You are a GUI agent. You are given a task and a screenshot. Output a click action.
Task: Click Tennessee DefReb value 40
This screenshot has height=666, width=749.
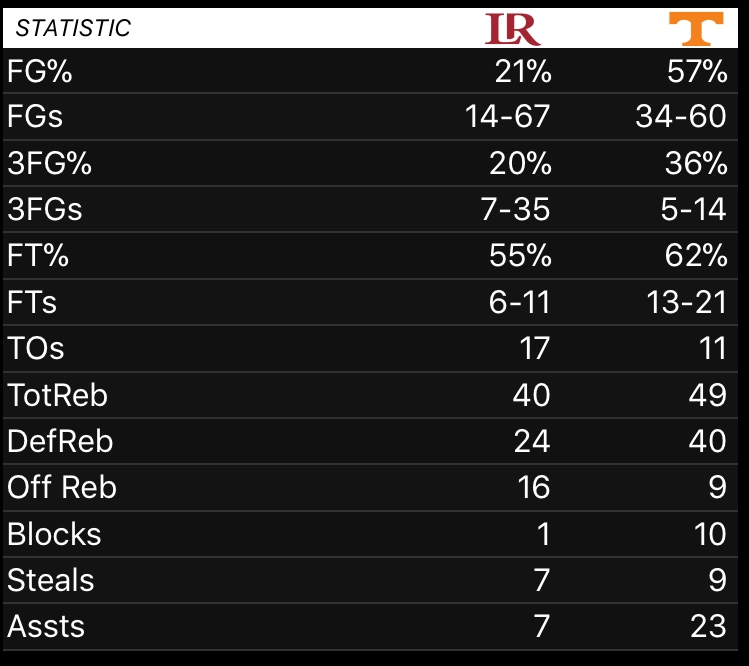coord(708,440)
